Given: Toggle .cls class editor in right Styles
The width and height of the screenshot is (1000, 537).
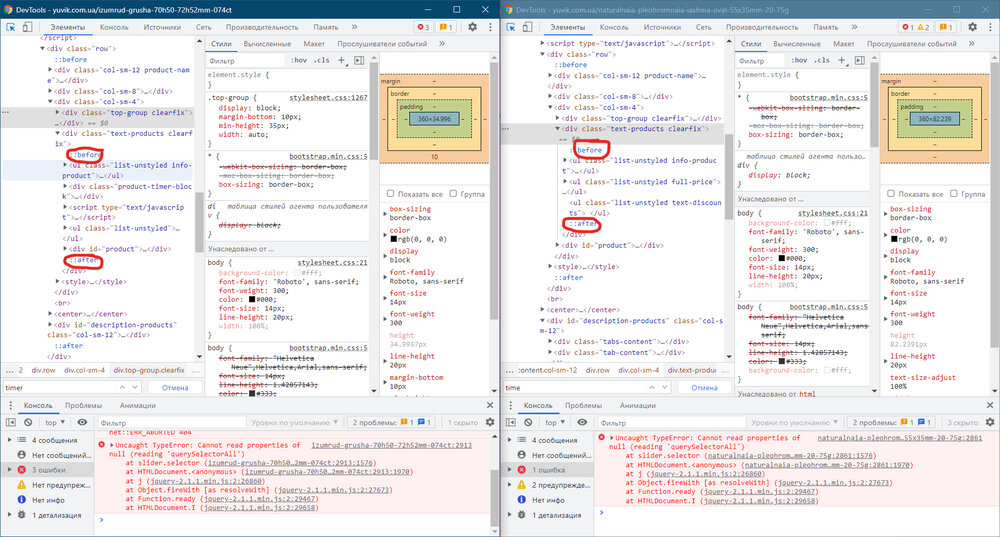Looking at the screenshot, I should (x=821, y=60).
